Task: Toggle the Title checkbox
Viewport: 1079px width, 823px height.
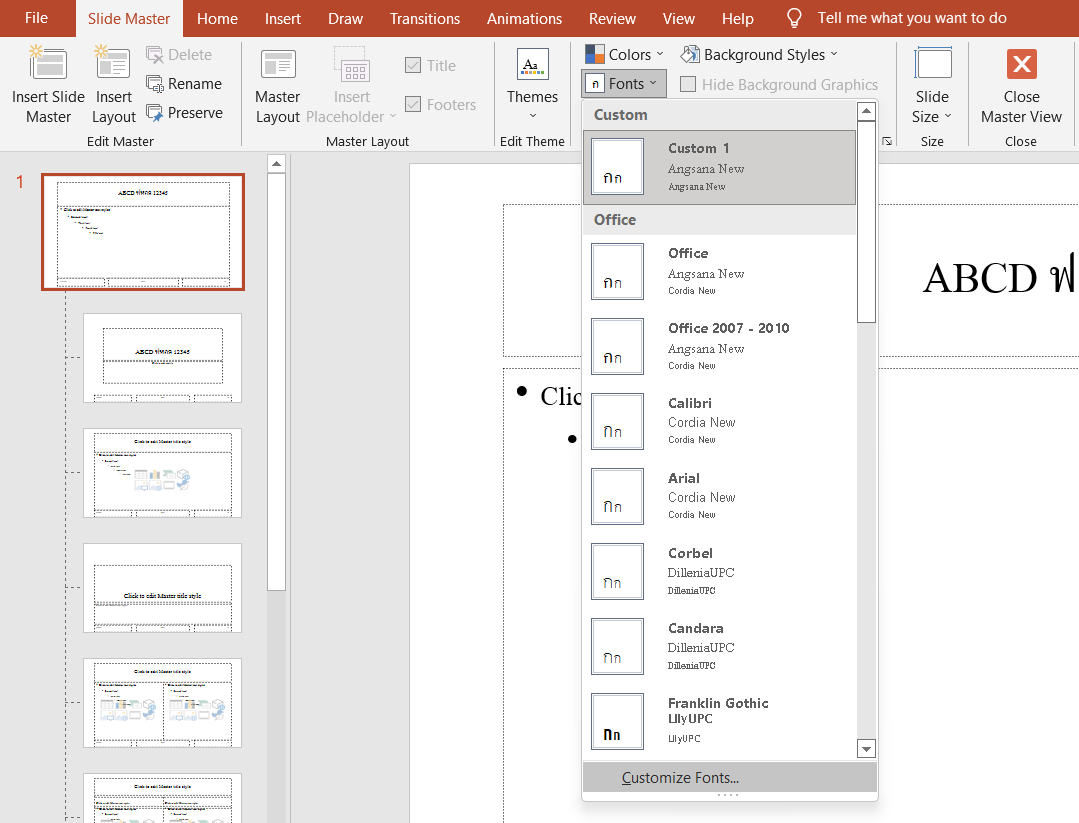Action: tap(413, 65)
